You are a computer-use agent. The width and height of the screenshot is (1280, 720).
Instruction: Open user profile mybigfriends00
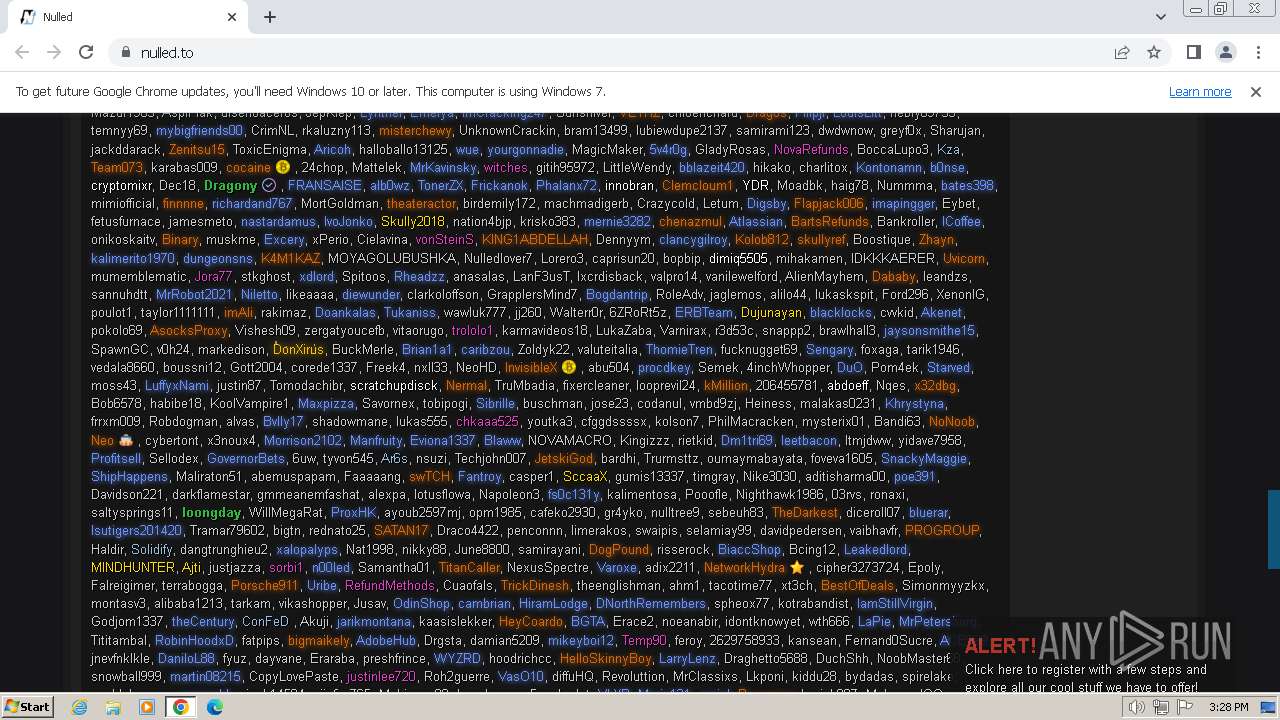tap(199, 130)
